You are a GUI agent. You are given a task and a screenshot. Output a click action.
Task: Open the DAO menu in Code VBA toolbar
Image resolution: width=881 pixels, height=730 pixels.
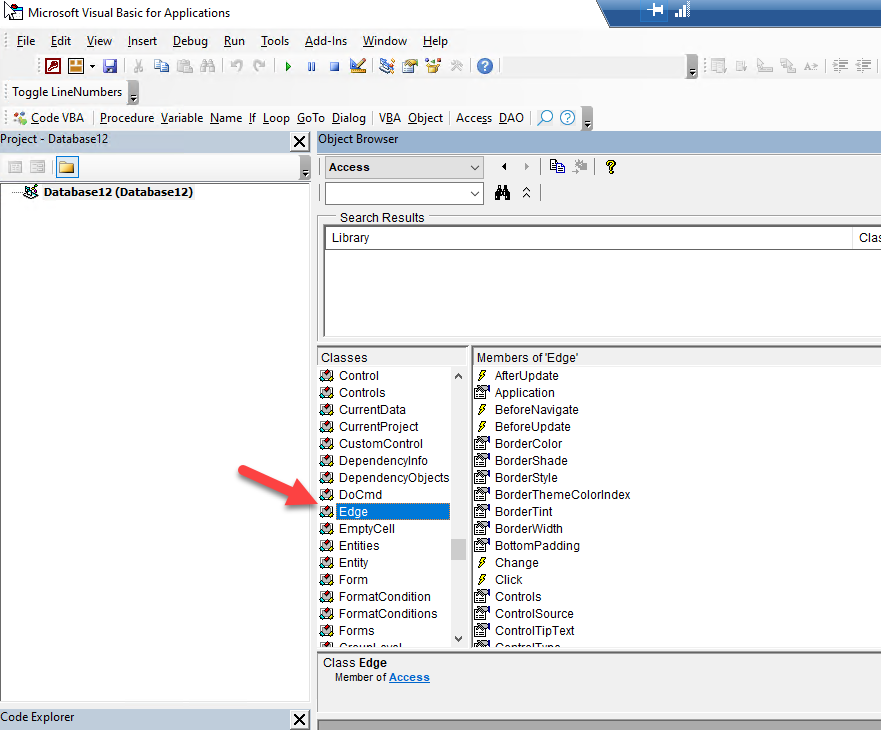coord(511,118)
